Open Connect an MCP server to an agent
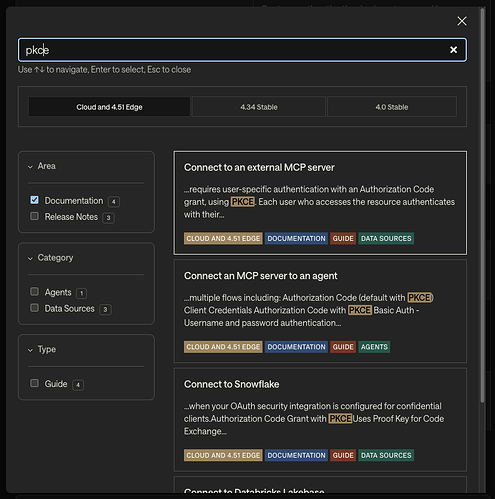Screen dimensions: 495x499 point(320,311)
